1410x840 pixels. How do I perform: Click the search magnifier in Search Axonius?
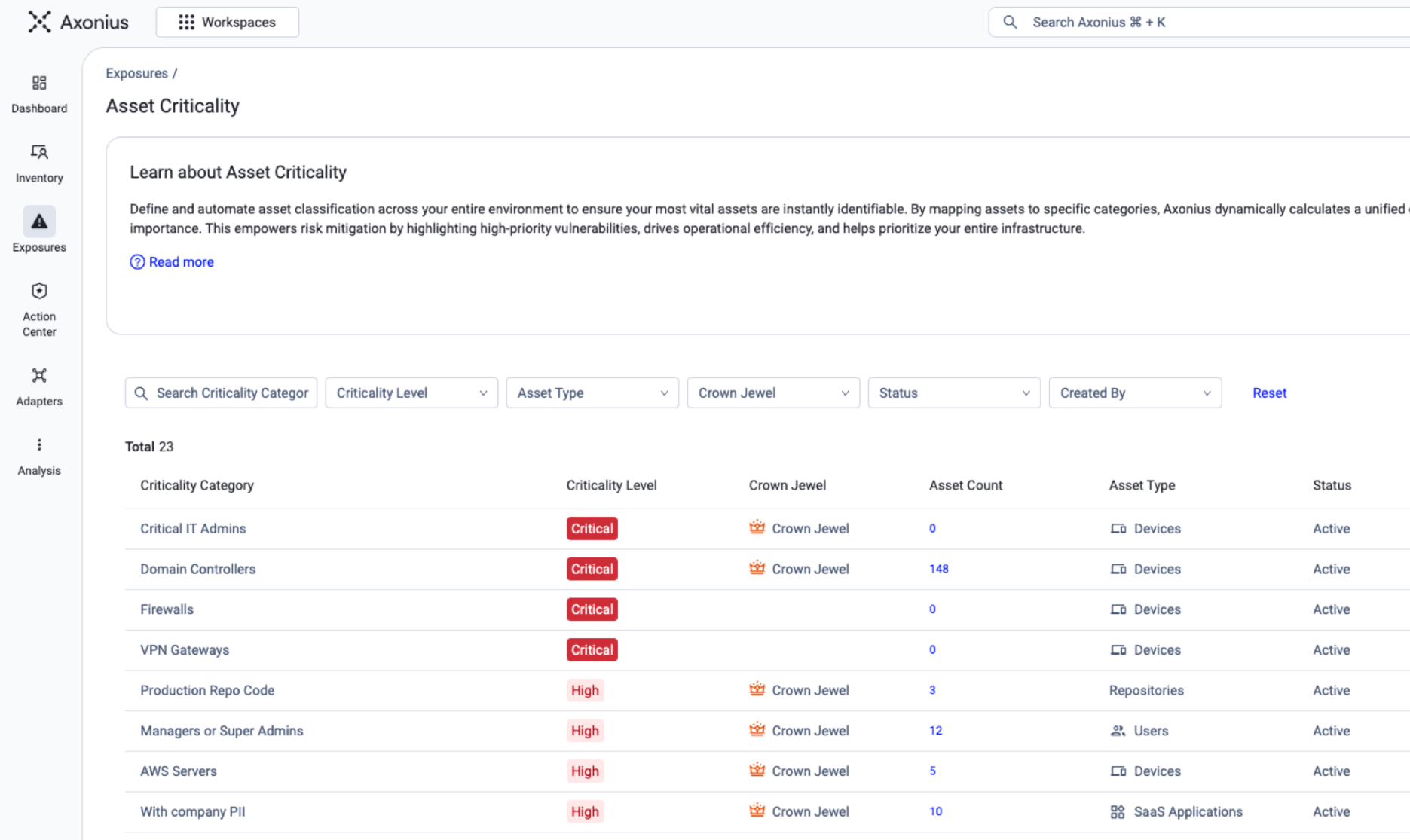(1010, 22)
